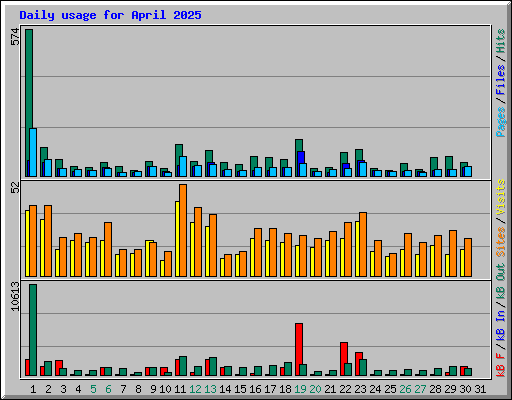Viewport: 512px width, 400px height.
Task: Click the green weekend day label 5
Action: click(x=93, y=389)
